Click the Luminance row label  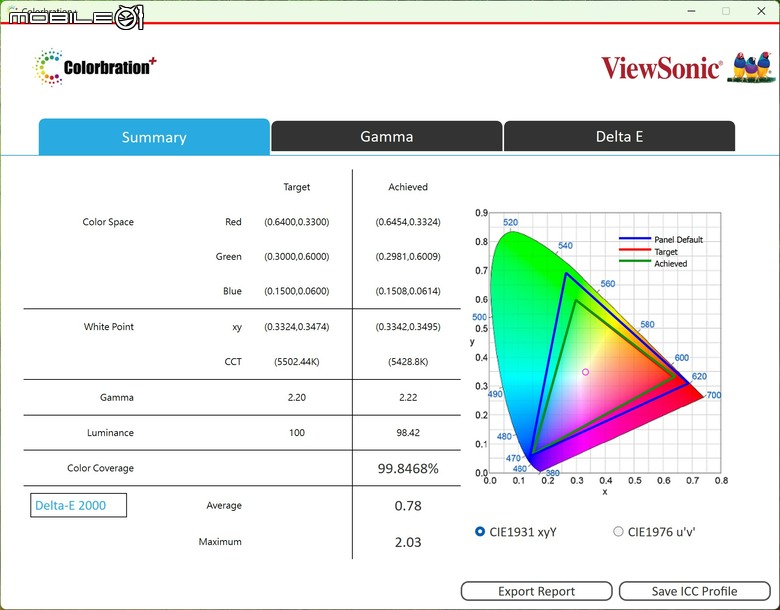click(x=110, y=432)
